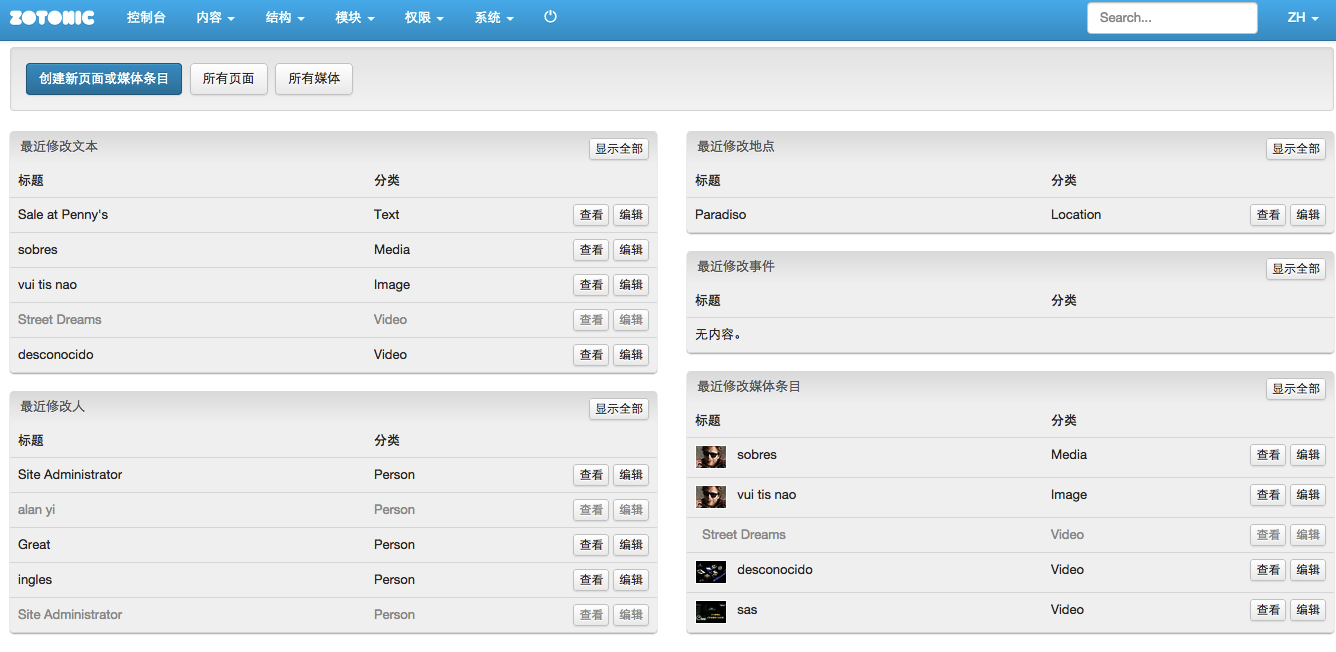Click the Search input field
The image size is (1336, 652).
click(1172, 18)
